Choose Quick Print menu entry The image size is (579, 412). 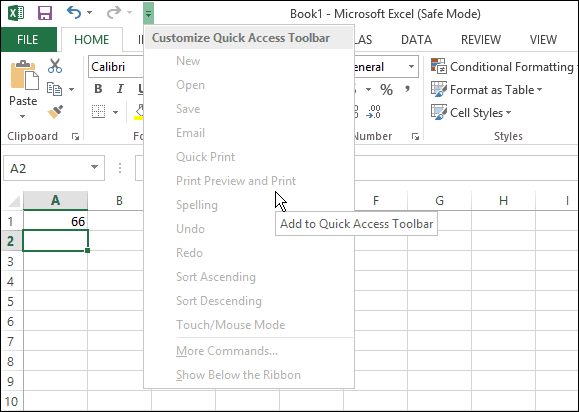(x=249, y=157)
